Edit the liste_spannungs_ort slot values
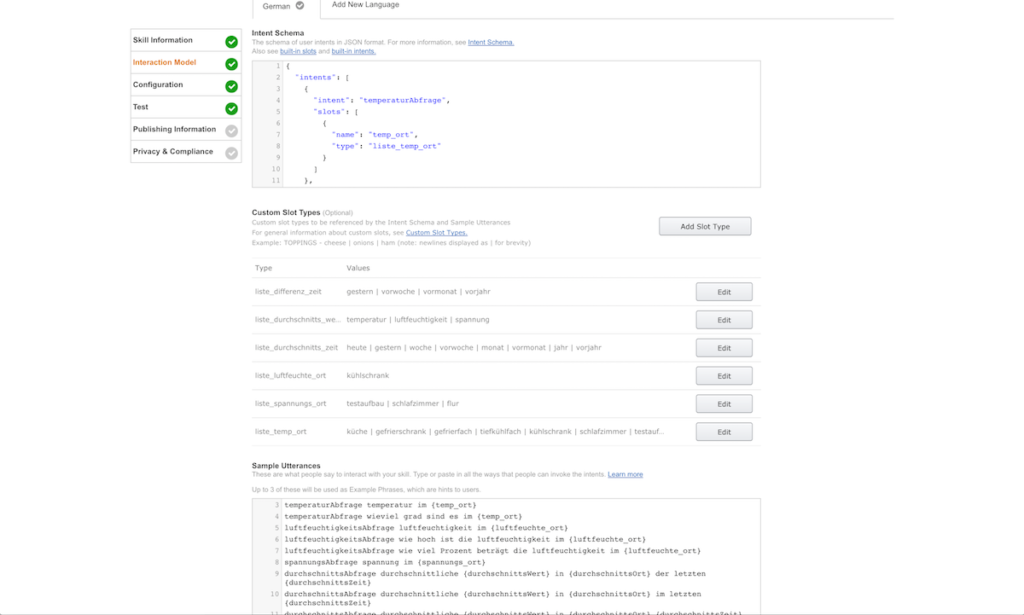 (723, 403)
